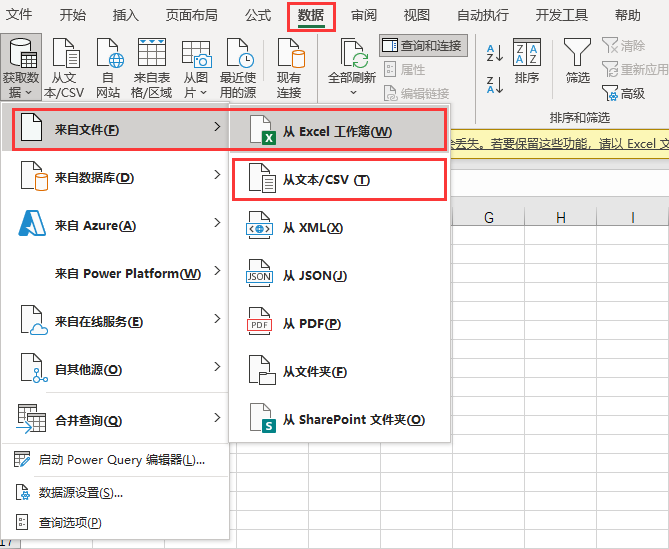The width and height of the screenshot is (669, 549).
Task: Select 从 Excel 工作簿(W) submenu item
Action: pyautogui.click(x=339, y=131)
